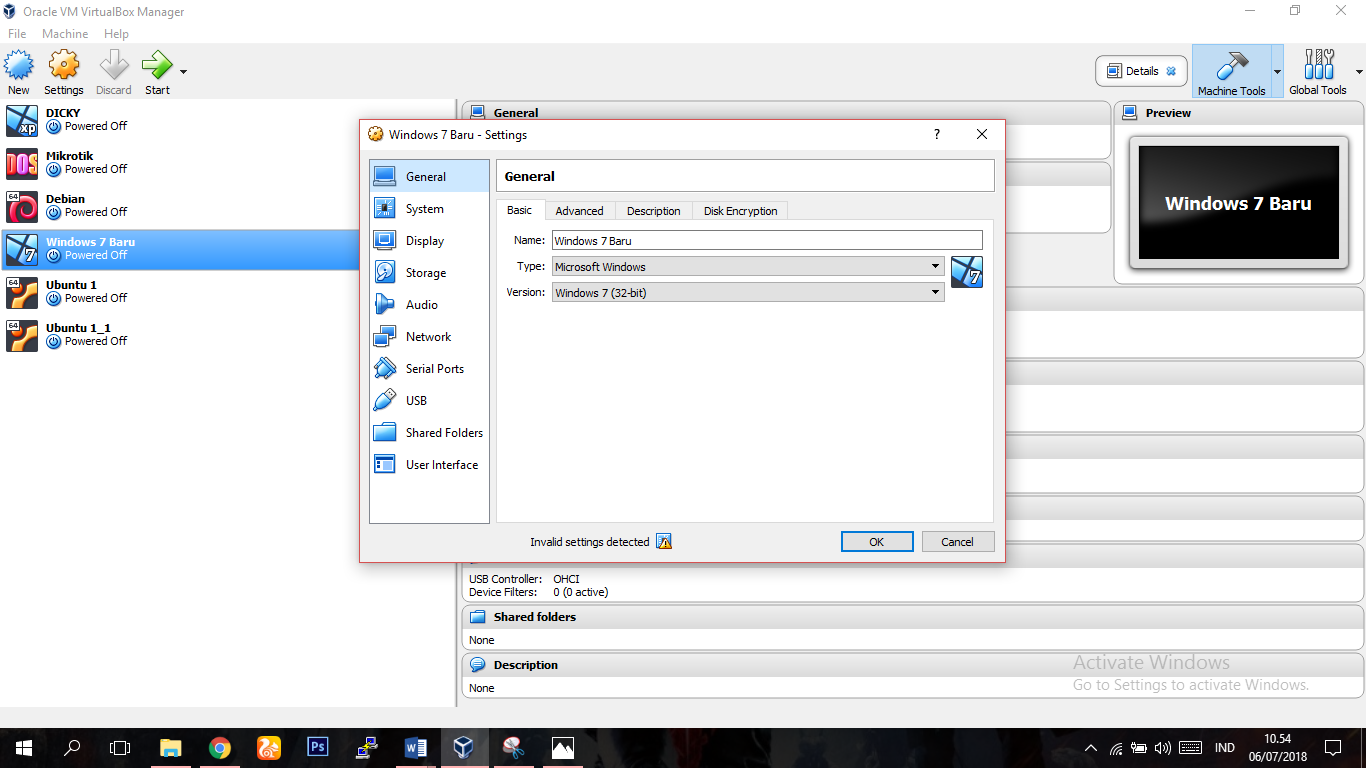1366x768 pixels.
Task: Click the invalid settings warning icon
Action: point(664,541)
